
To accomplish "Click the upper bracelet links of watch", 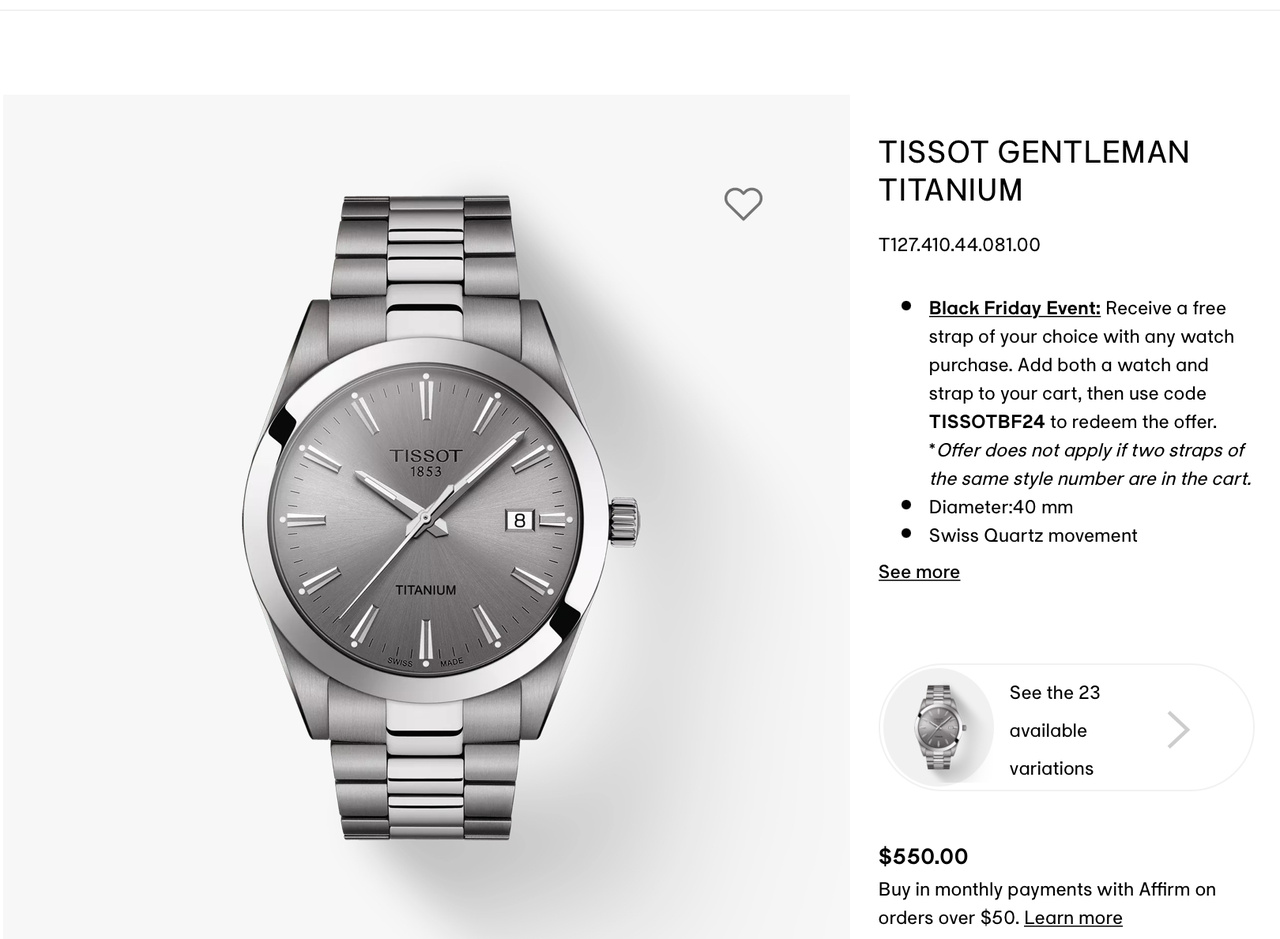I will [x=426, y=248].
